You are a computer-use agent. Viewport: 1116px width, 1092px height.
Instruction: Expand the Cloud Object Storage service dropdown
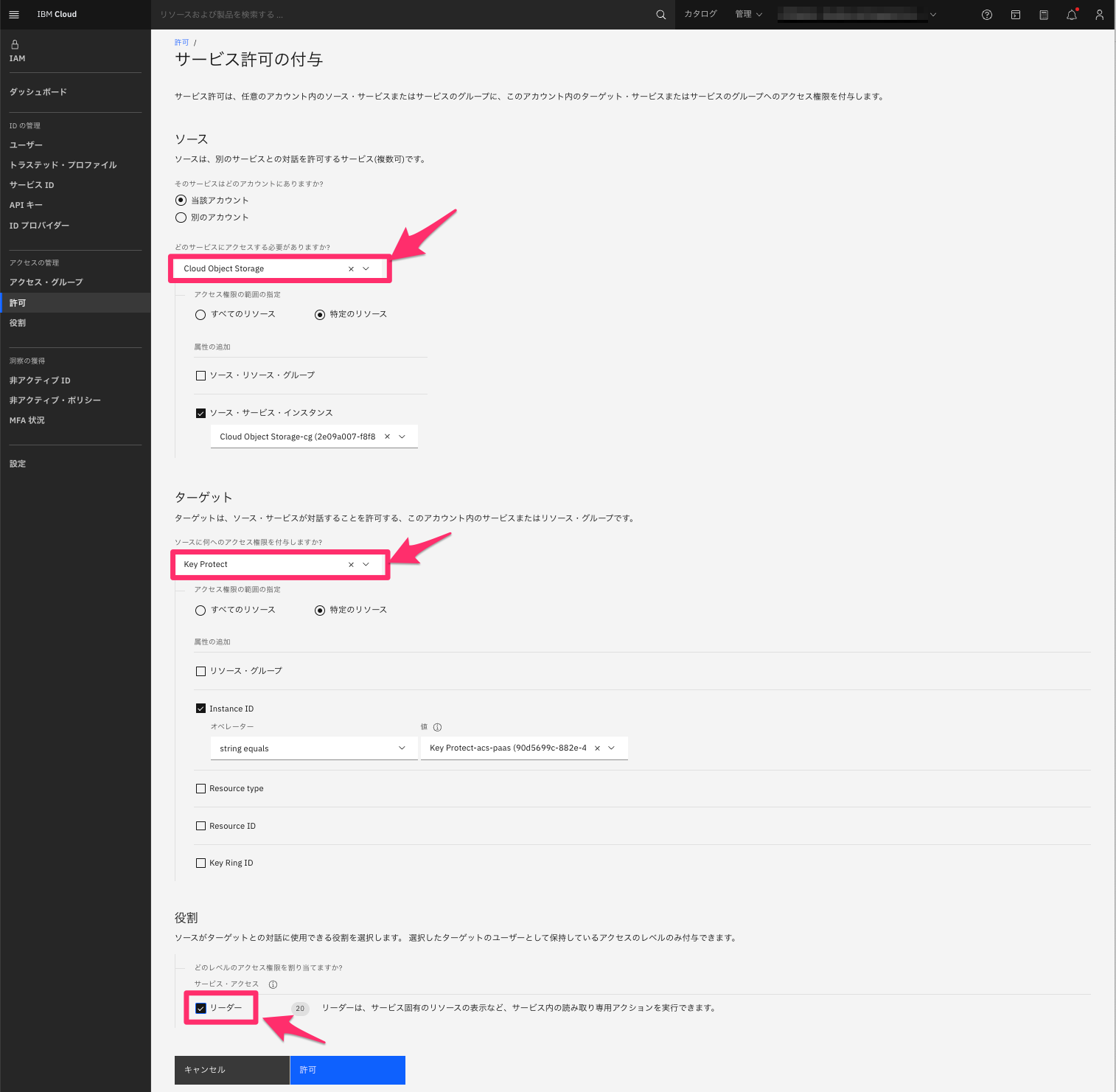click(x=366, y=269)
